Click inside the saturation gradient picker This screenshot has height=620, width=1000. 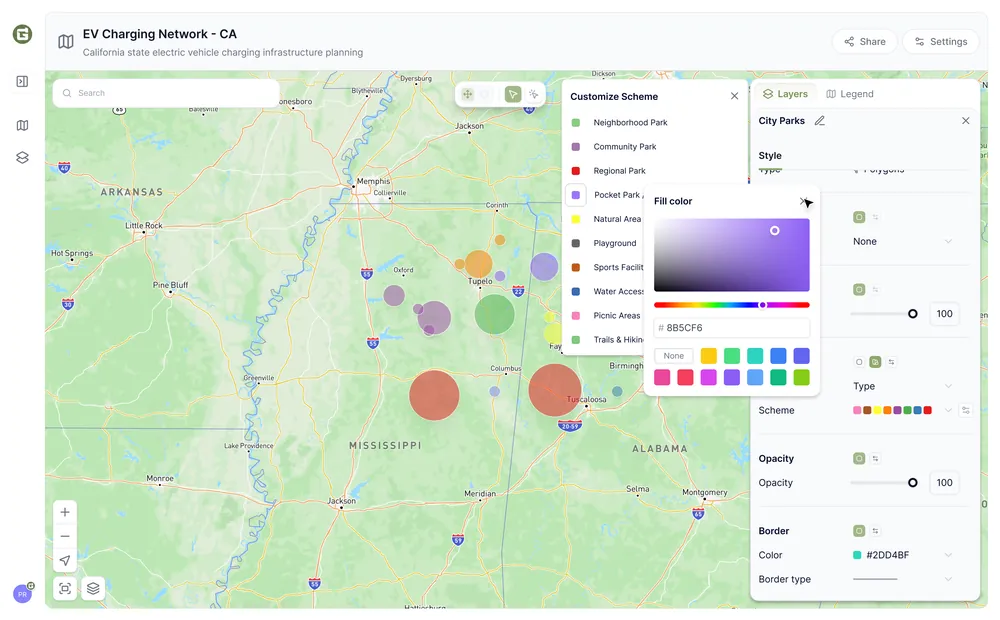pos(732,255)
